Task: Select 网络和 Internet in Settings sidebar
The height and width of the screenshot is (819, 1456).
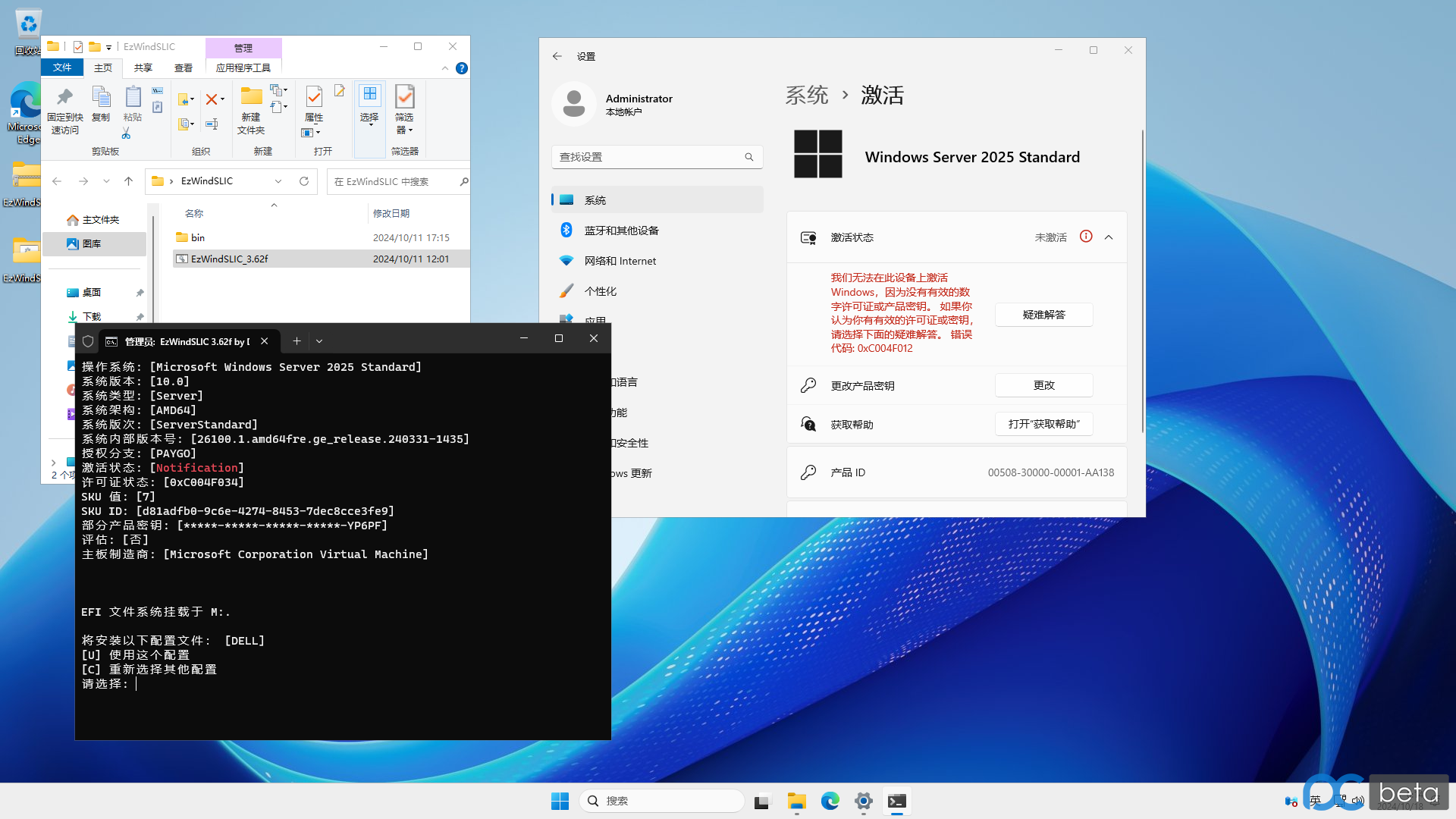Action: 657,261
